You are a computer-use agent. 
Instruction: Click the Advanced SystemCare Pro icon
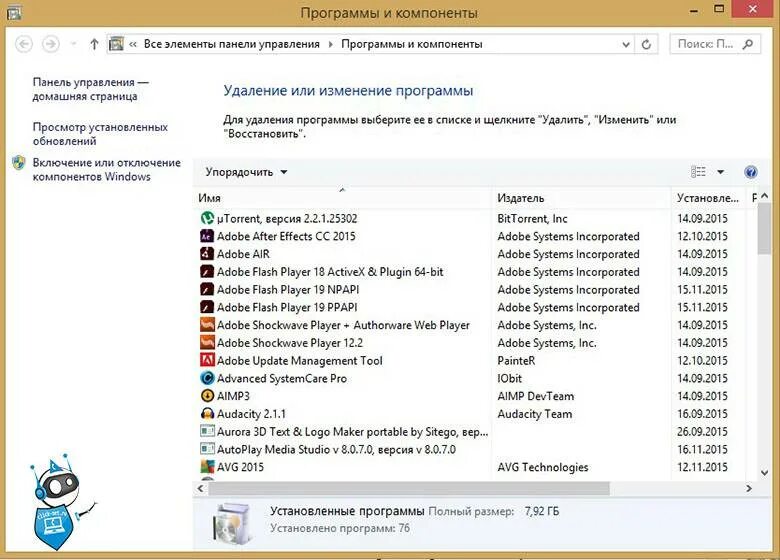207,378
